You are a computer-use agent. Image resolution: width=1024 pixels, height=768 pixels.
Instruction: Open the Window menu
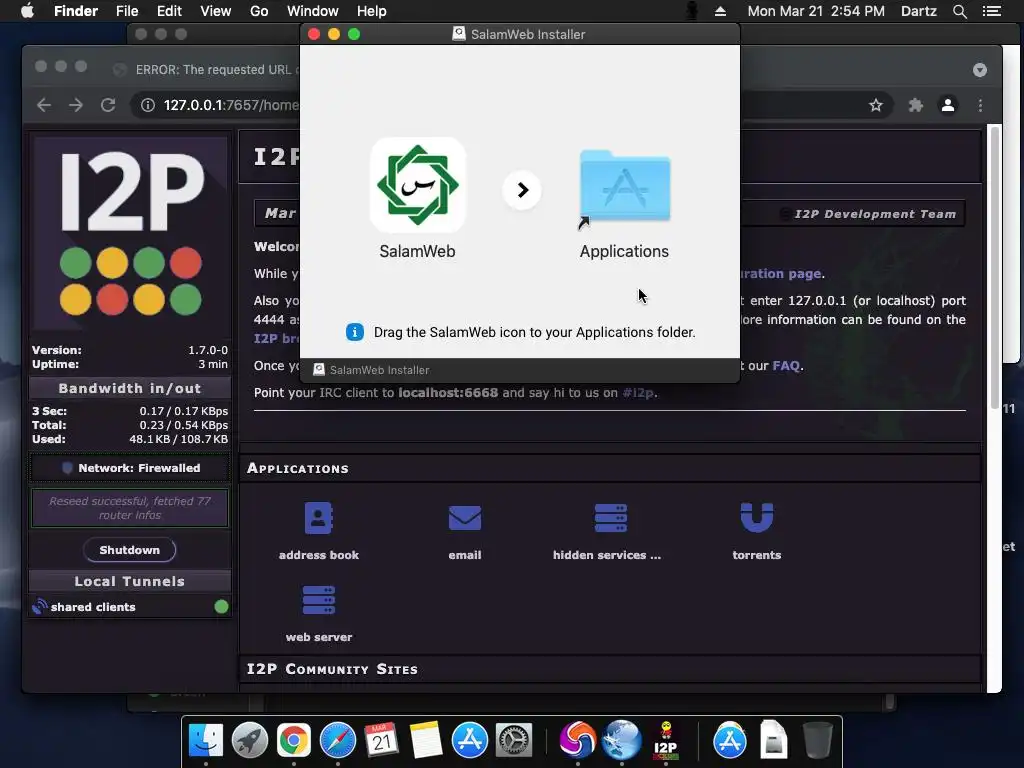(313, 11)
